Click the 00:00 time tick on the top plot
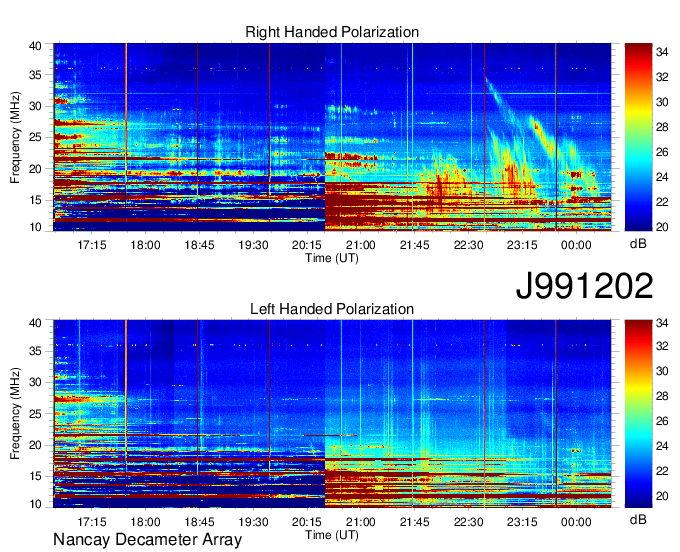 [576, 245]
